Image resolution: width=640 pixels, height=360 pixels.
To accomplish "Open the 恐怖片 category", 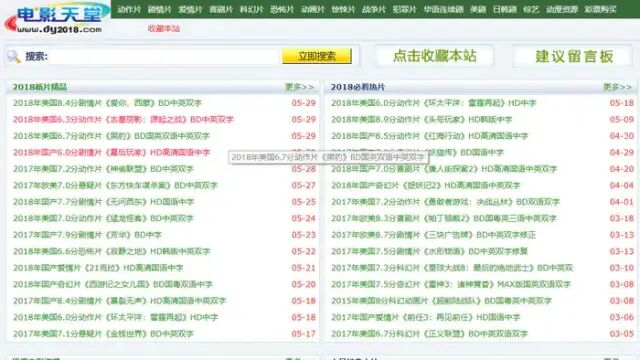I will point(282,9).
